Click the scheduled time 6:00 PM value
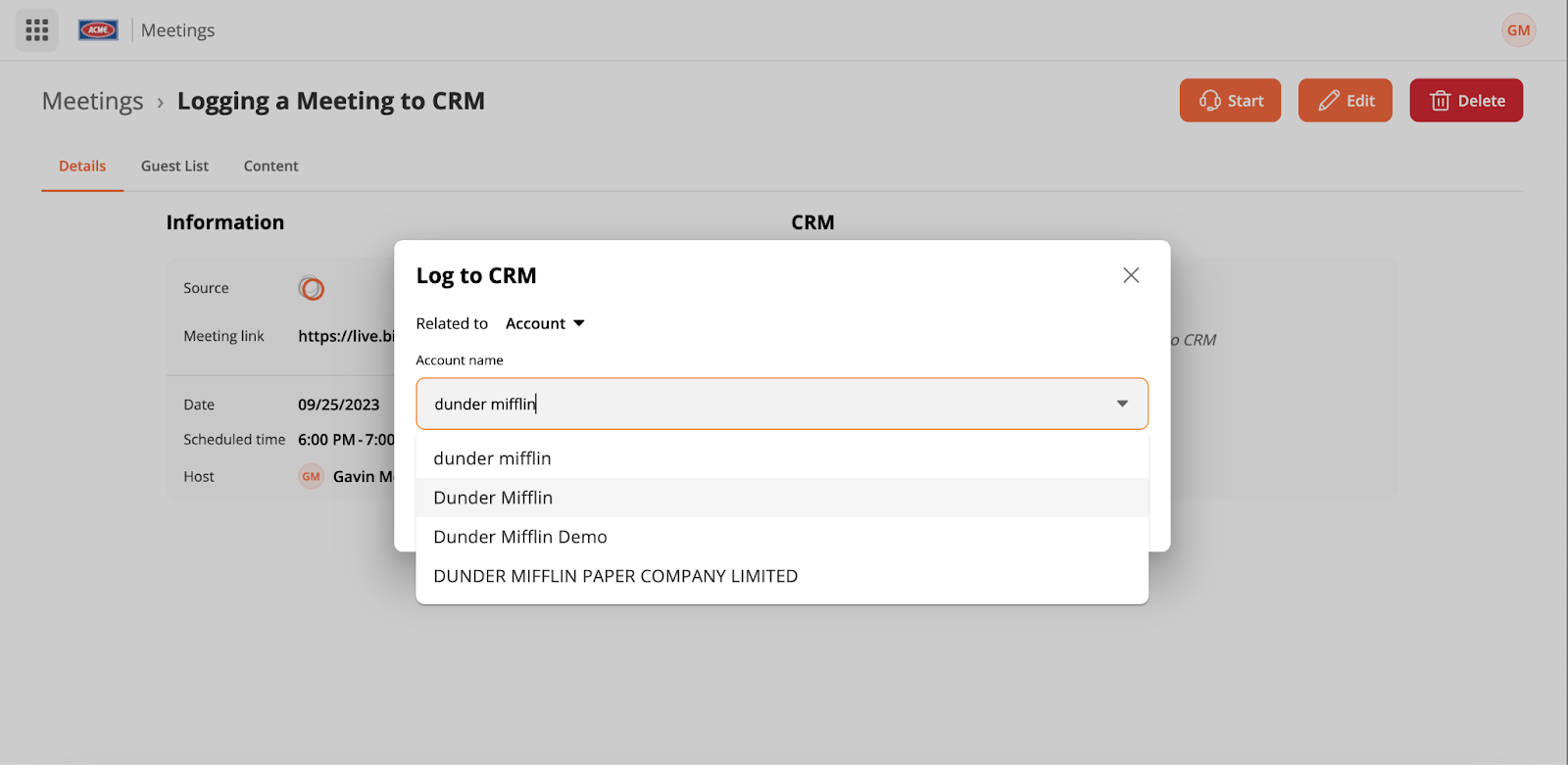 click(x=346, y=440)
